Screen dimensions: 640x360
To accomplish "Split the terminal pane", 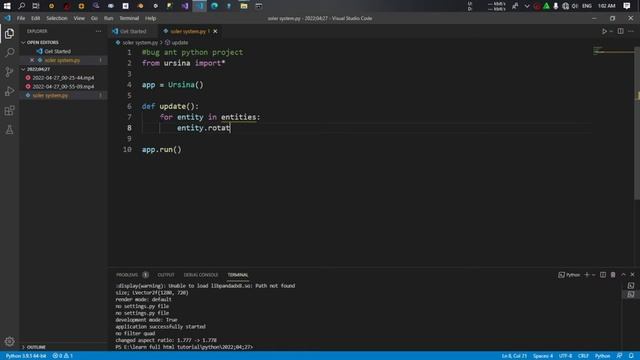I will click(x=603, y=275).
